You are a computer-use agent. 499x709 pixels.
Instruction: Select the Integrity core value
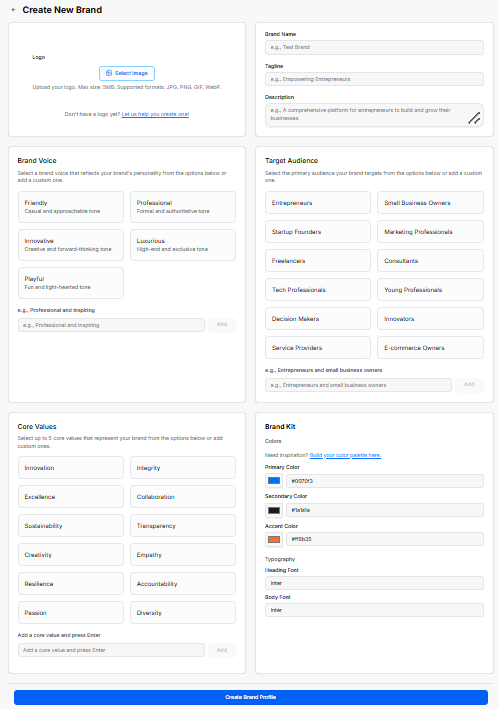click(x=183, y=468)
